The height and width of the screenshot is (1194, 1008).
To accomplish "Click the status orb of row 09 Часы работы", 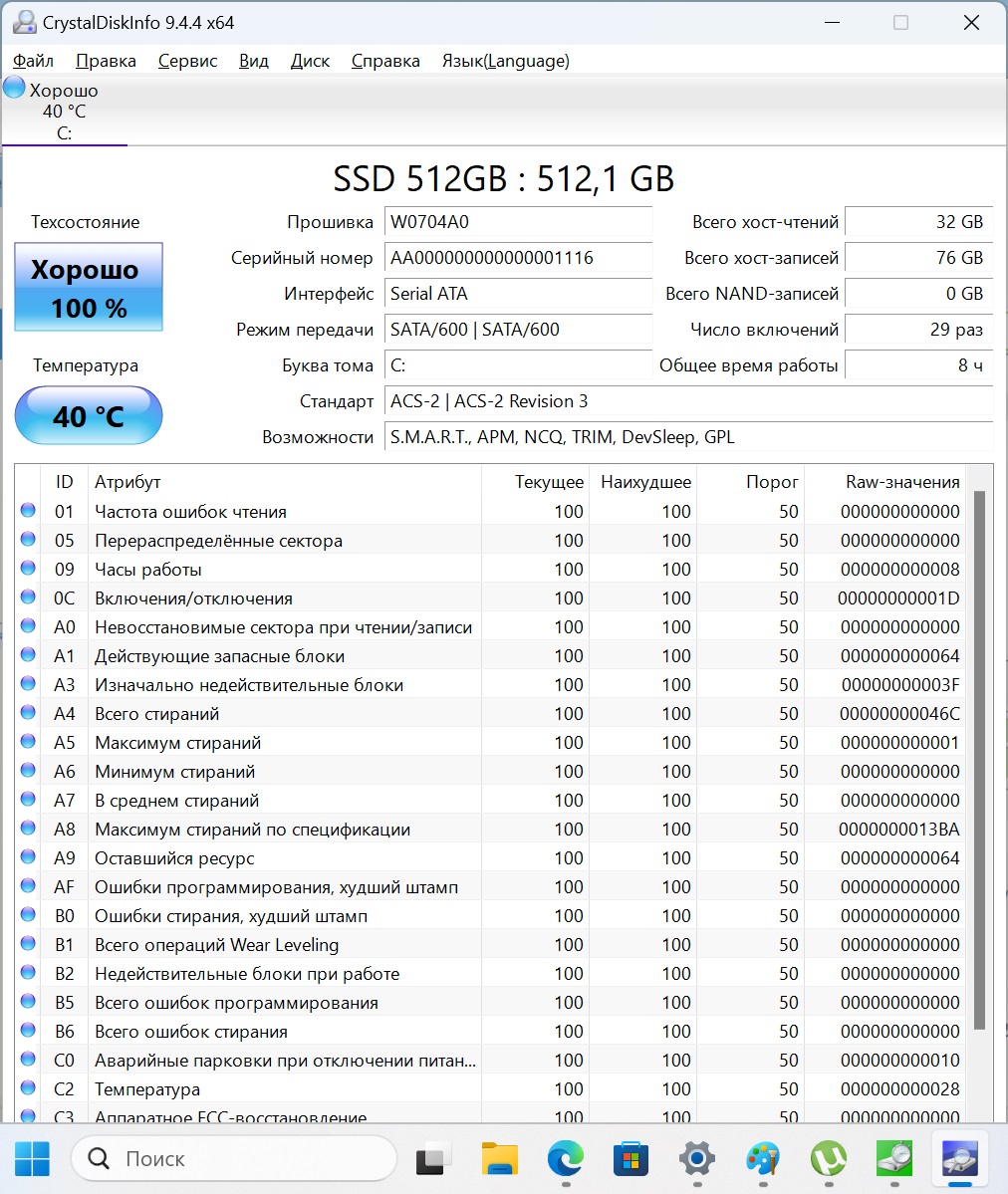I will point(28,568).
